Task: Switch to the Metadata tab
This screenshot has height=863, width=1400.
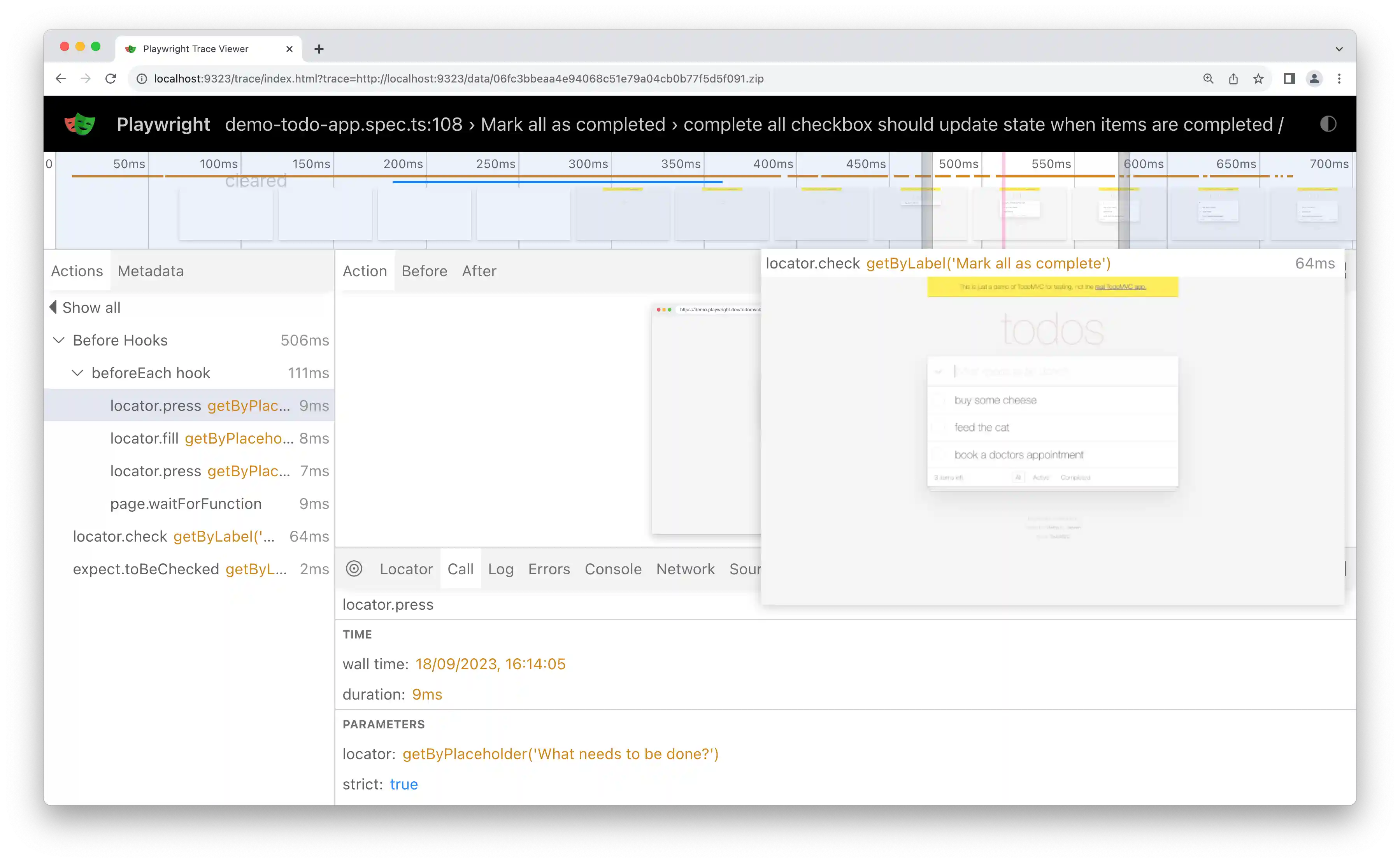Action: tap(150, 270)
